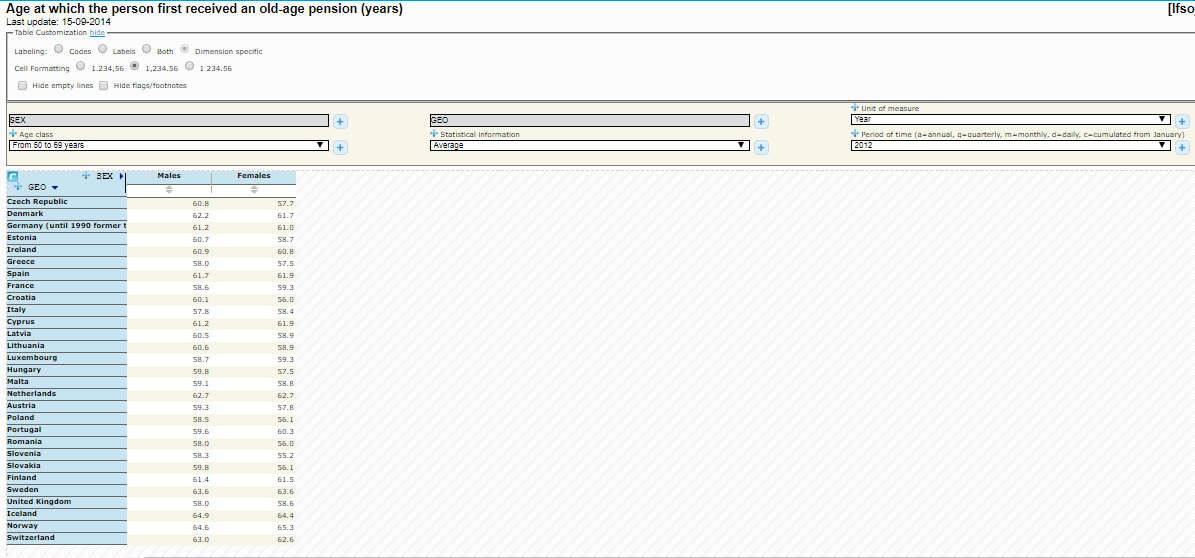1195x558 pixels.
Task: Open the Statistical information Average dropdown
Action: click(x=589, y=145)
